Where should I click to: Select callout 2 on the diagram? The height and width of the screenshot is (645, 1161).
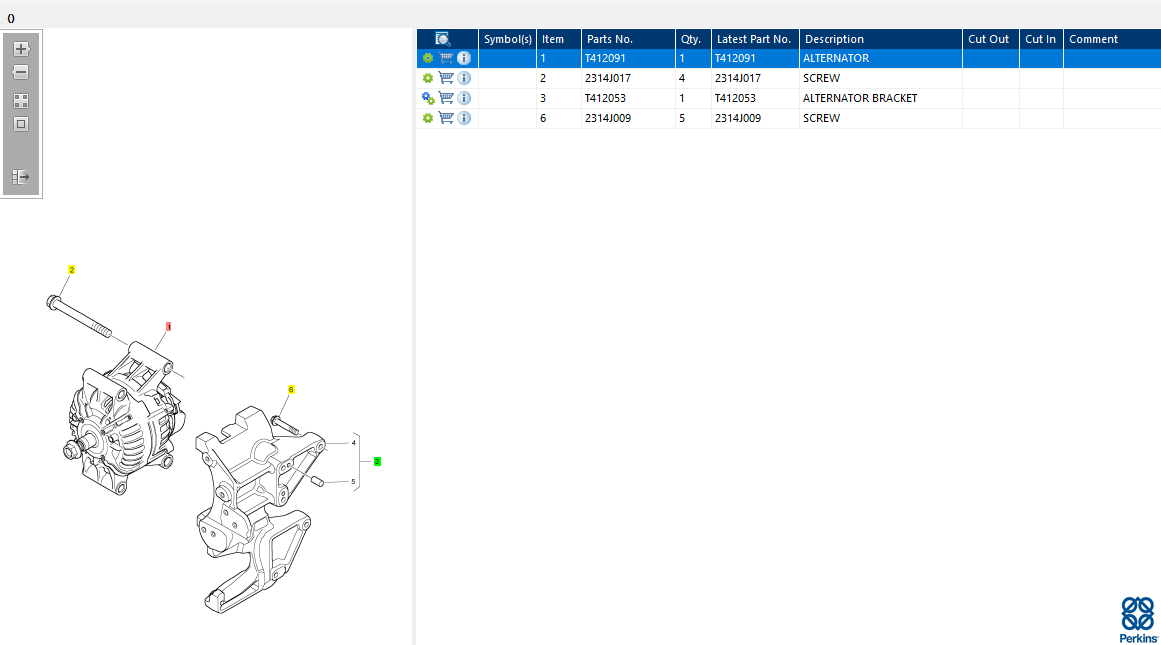click(71, 270)
